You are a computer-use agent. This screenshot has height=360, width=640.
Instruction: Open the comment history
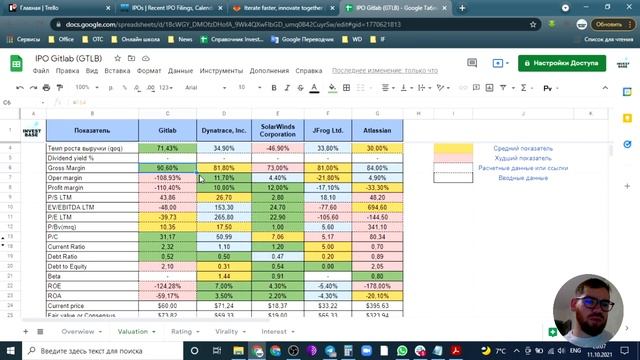(472, 63)
